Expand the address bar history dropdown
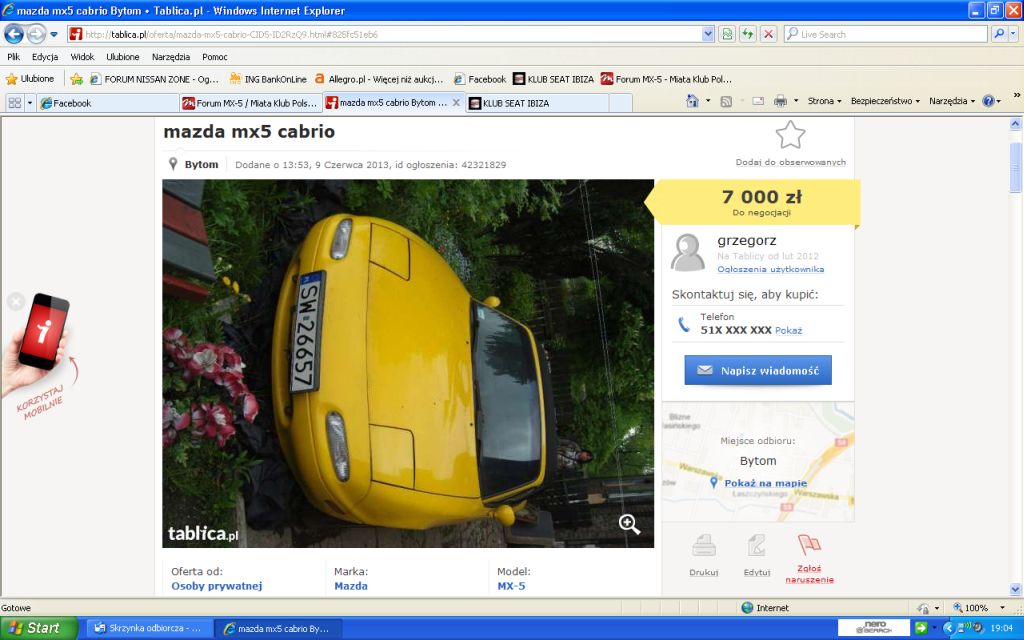This screenshot has height=640, width=1024. 708,34
